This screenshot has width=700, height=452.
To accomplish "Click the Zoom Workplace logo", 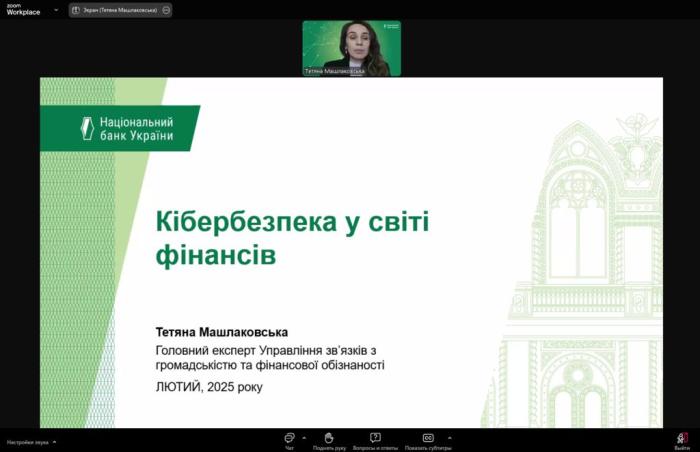I will pos(23,9).
